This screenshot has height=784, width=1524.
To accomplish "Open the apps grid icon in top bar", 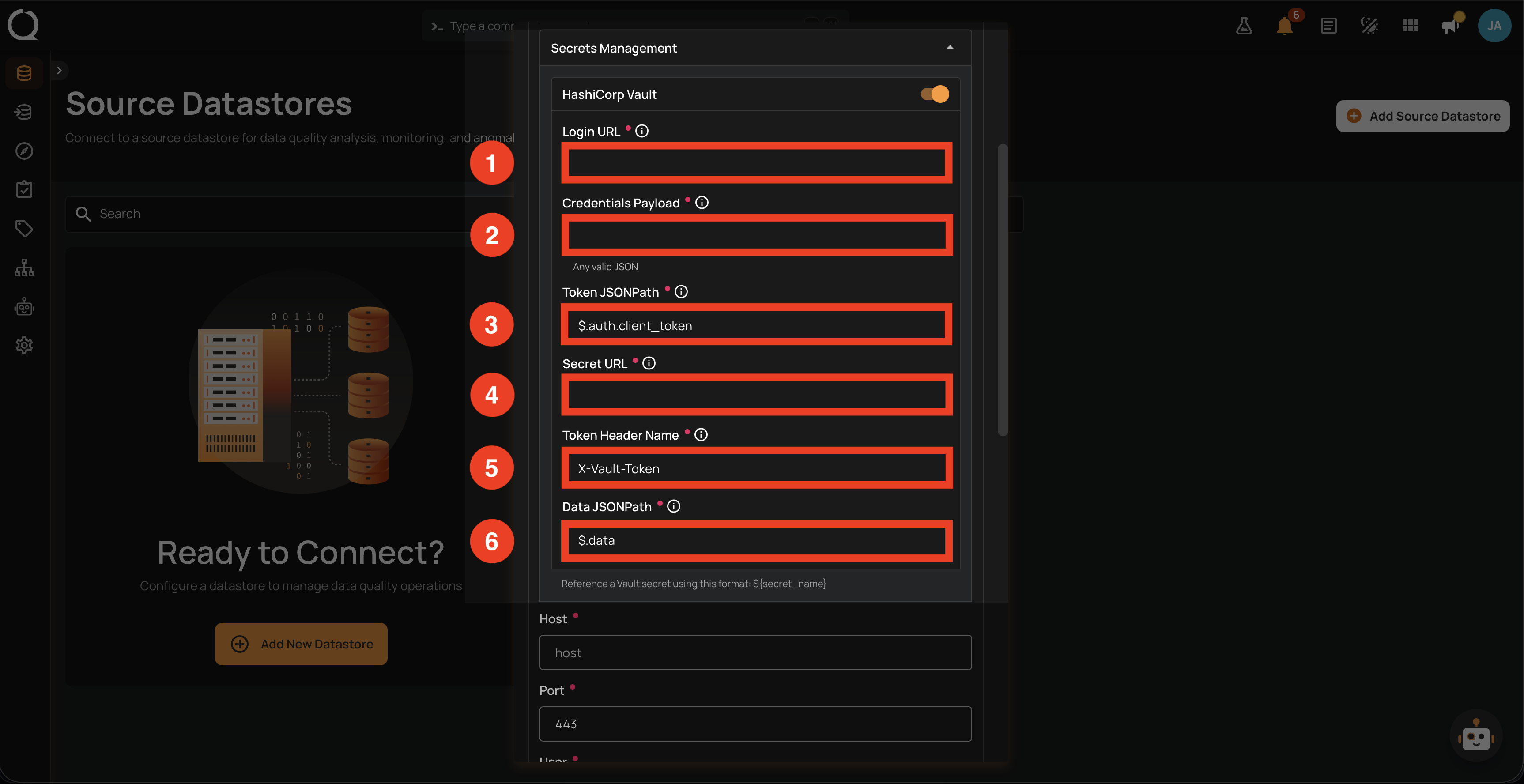I will point(1410,26).
